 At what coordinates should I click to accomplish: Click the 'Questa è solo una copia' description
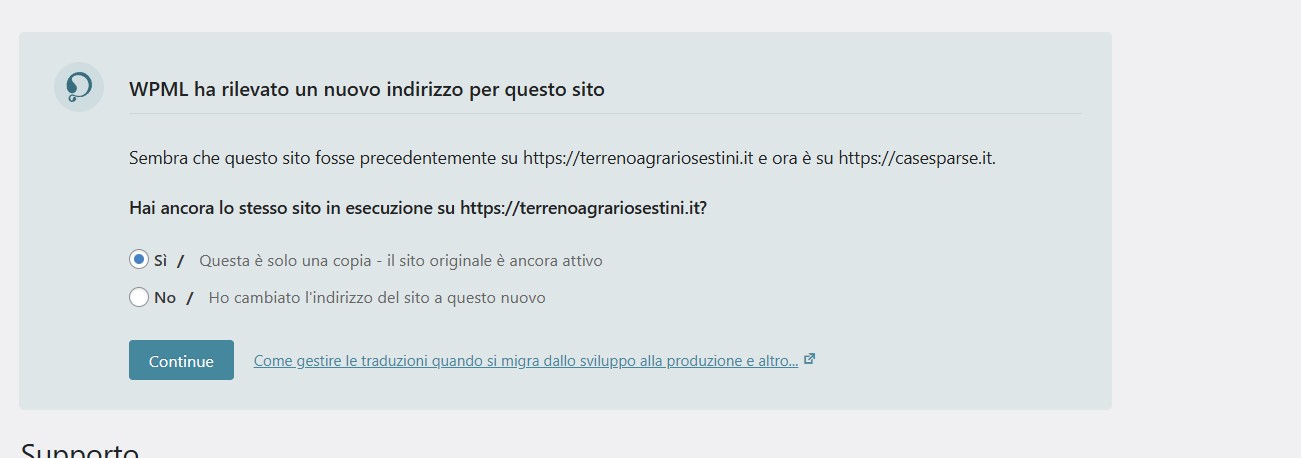click(401, 260)
